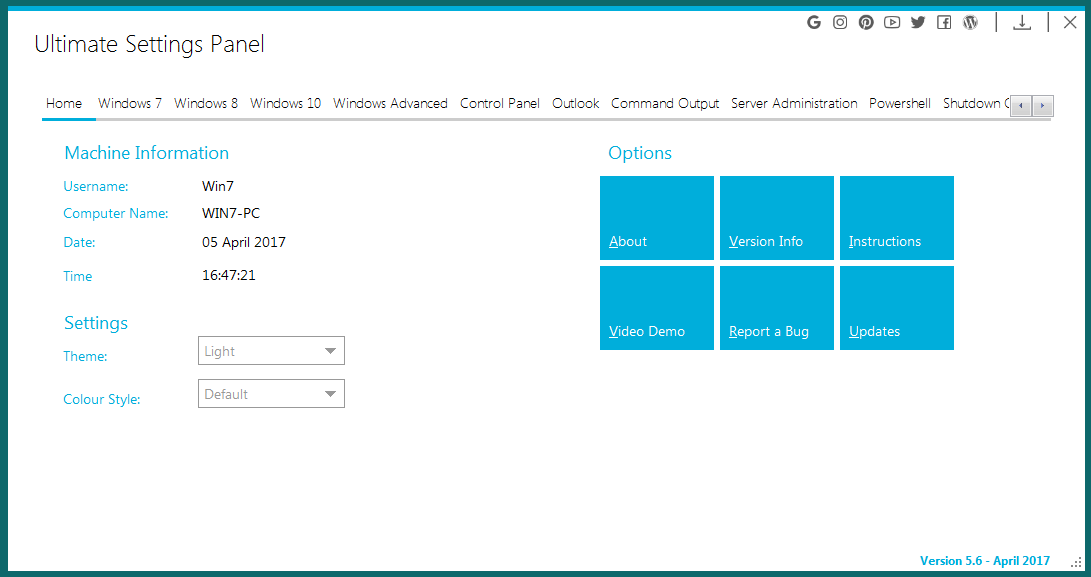Click the YouTube icon
This screenshot has width=1091, height=577.
tap(892, 23)
